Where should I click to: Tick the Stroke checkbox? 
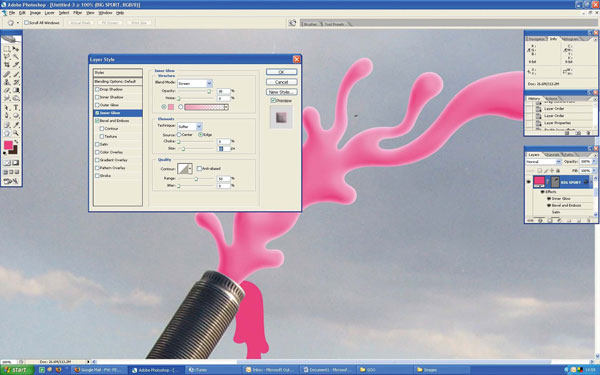(x=97, y=176)
